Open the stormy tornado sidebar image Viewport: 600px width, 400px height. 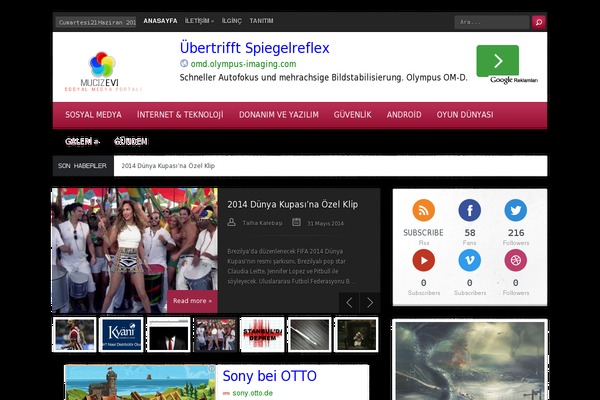click(470, 360)
